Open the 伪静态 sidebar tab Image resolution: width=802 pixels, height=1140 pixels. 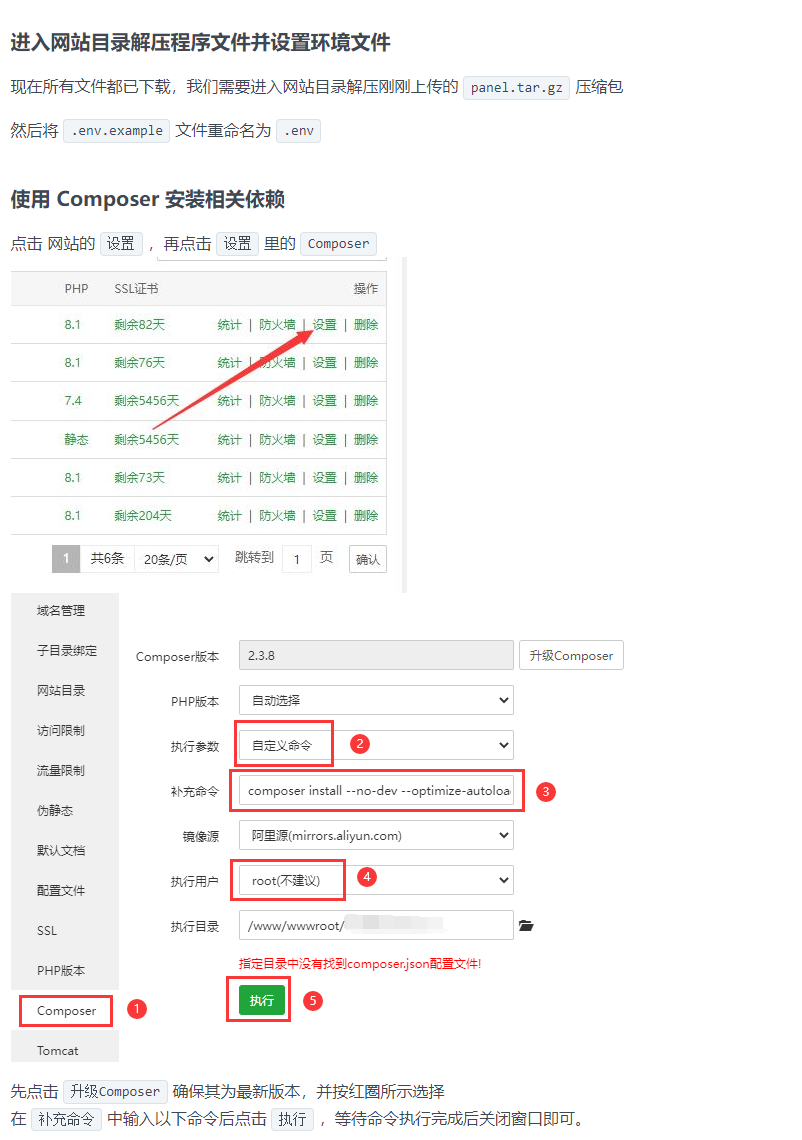pos(55,811)
